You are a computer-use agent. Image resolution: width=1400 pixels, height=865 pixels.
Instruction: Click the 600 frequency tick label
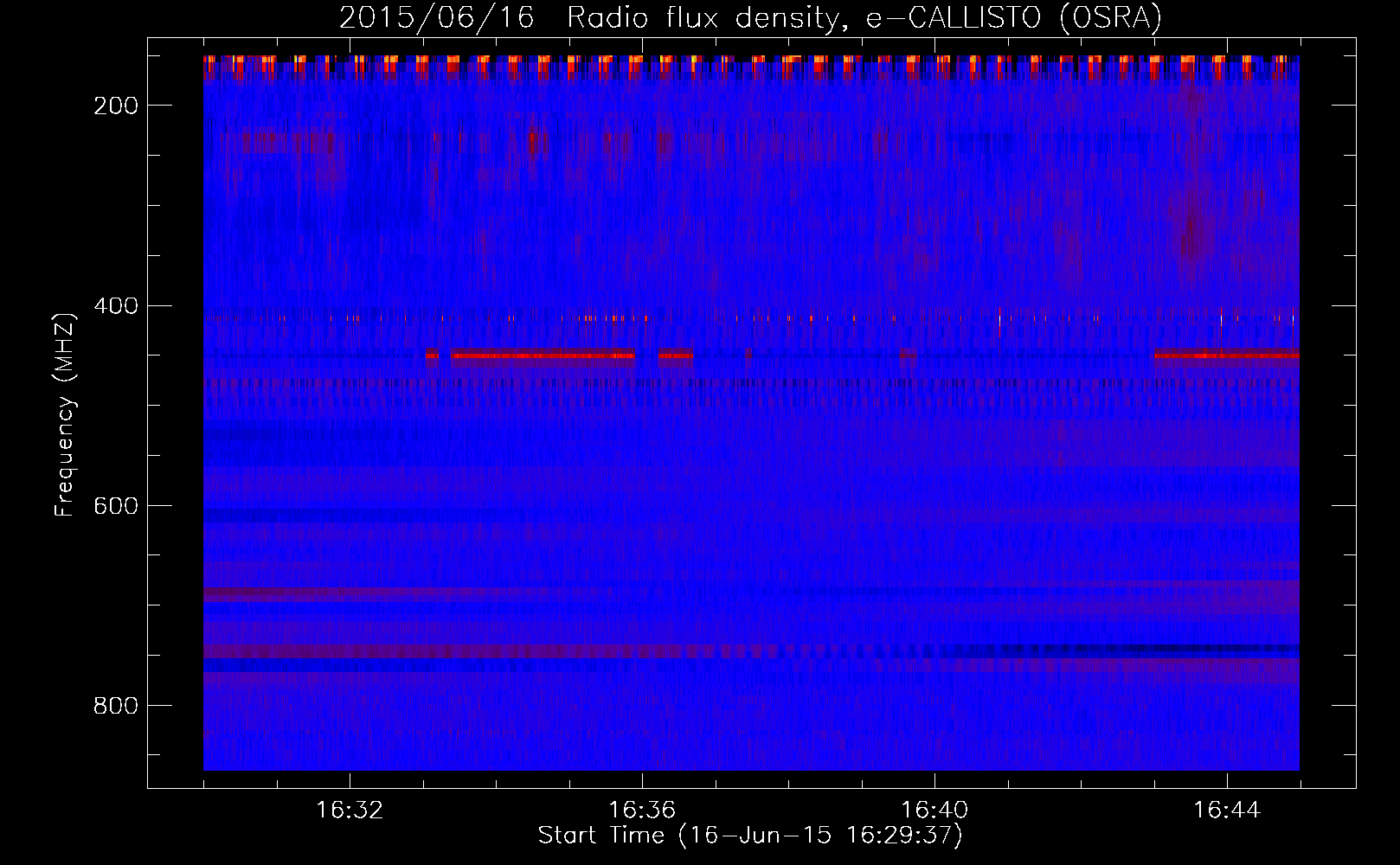[x=115, y=506]
